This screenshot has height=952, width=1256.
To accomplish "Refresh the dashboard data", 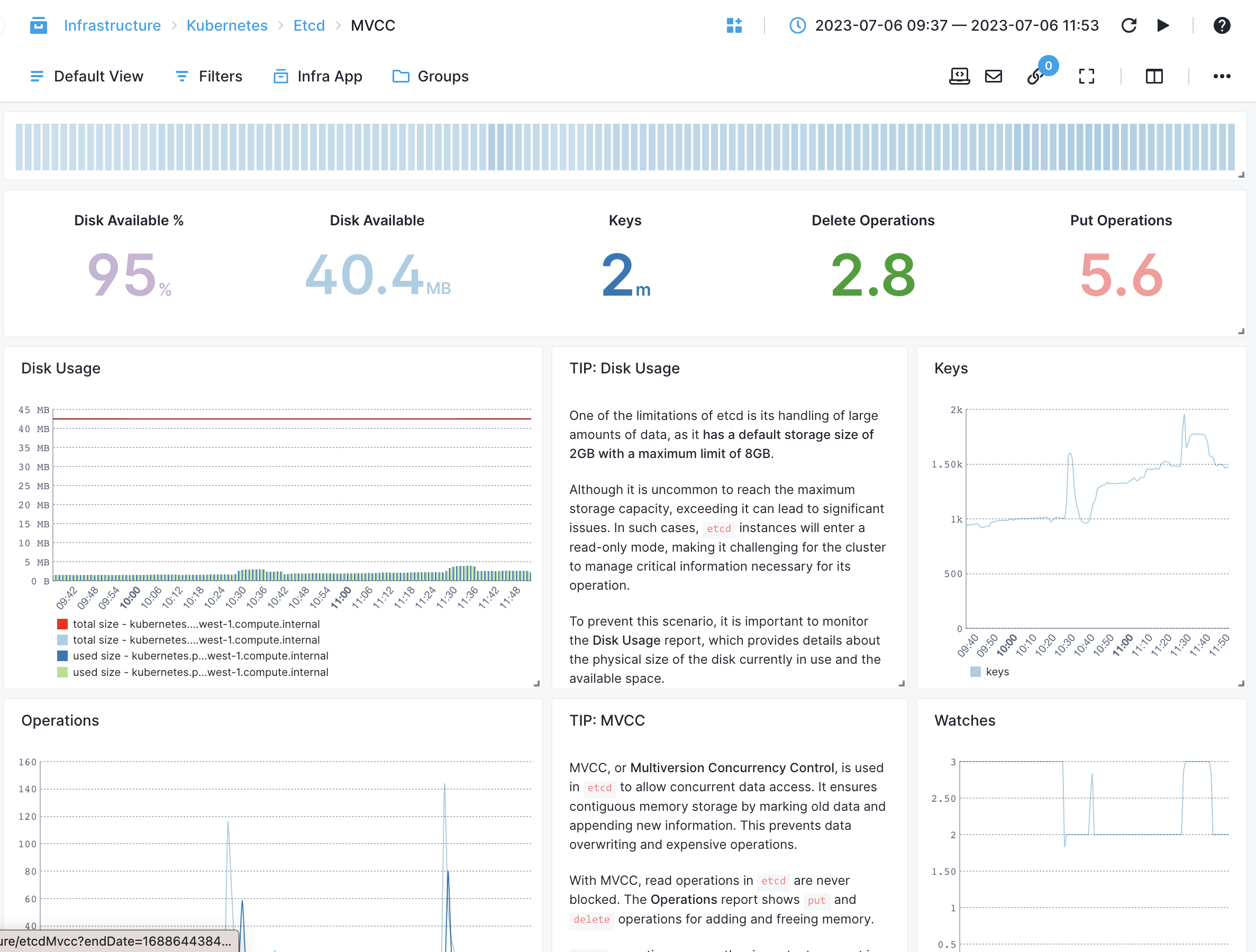I will coord(1128,25).
